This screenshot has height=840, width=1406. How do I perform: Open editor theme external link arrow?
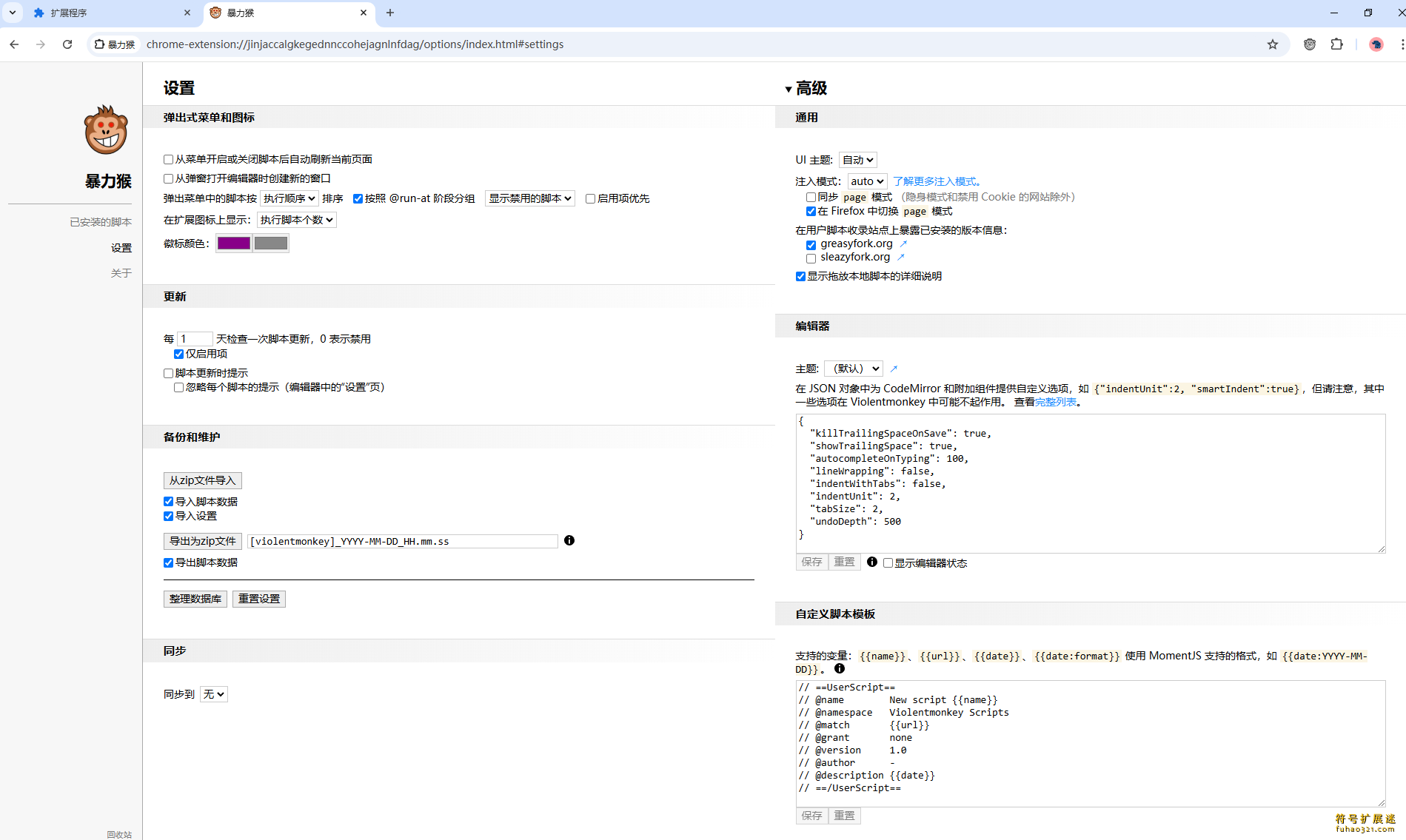pyautogui.click(x=894, y=369)
